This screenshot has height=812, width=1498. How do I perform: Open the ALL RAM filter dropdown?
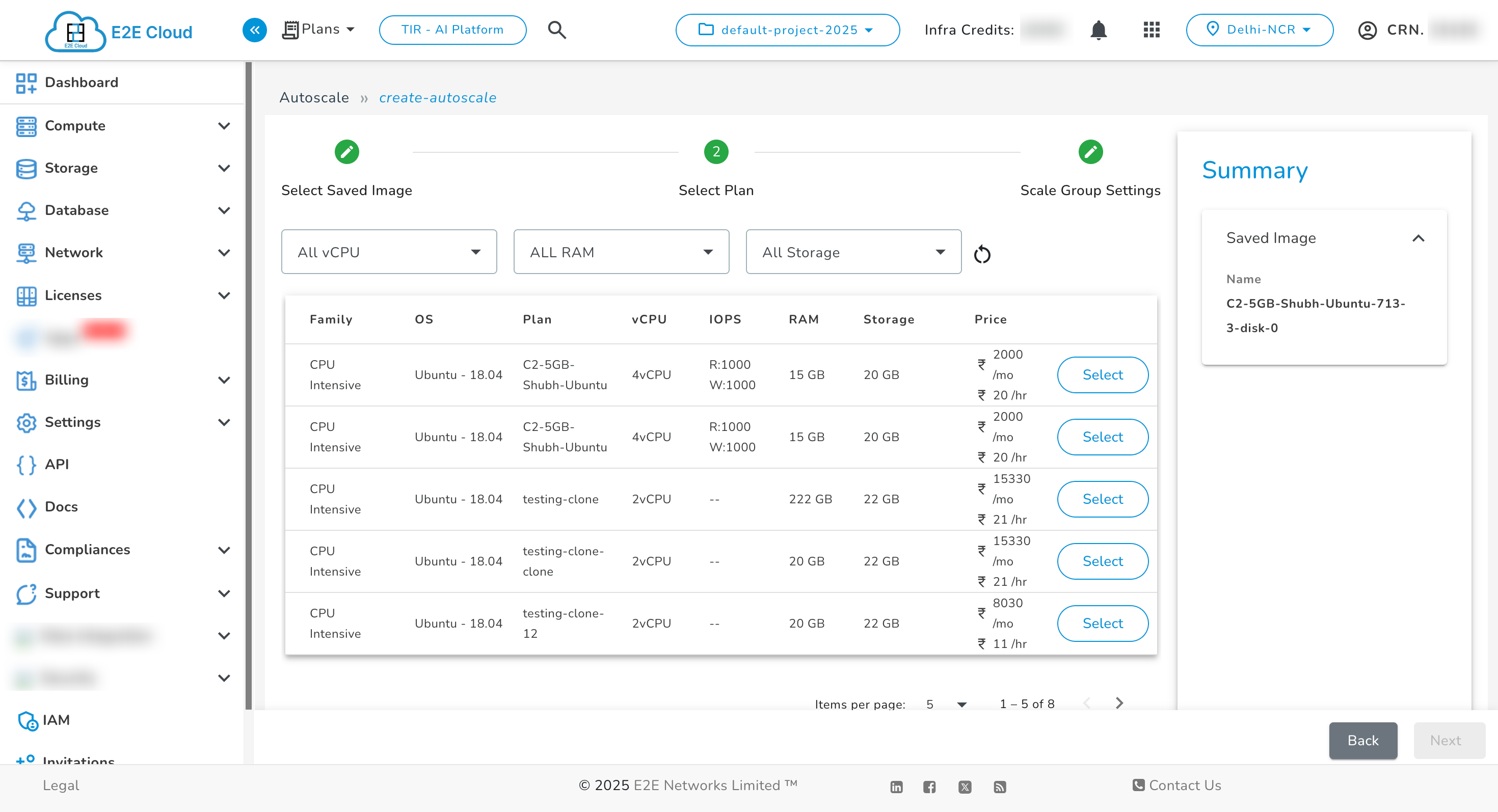[x=621, y=252]
